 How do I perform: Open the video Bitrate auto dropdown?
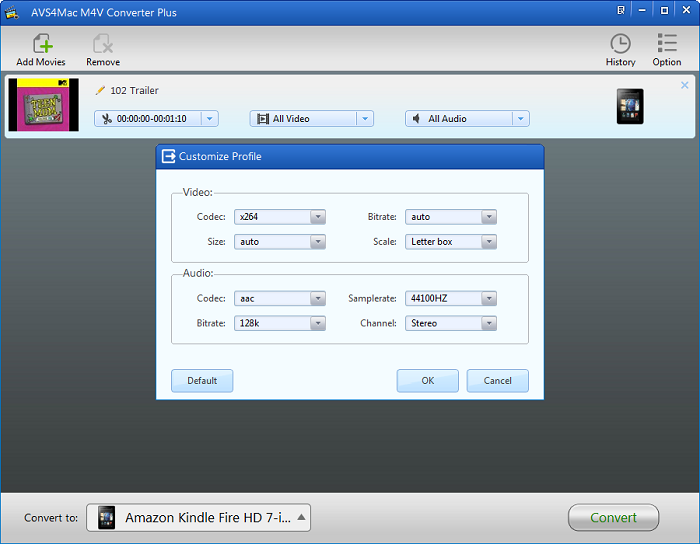pos(451,217)
